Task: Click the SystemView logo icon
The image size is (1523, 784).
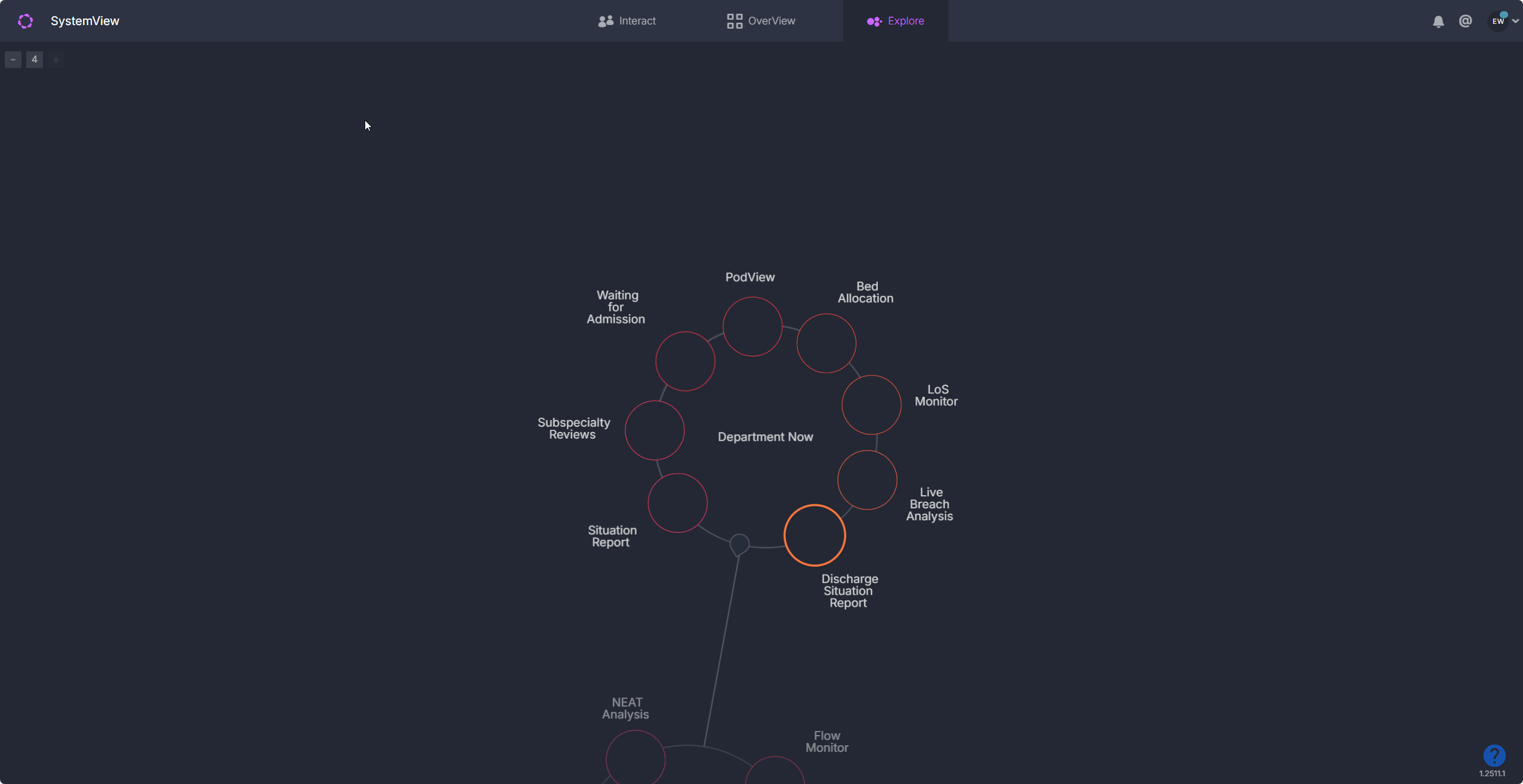Action: [x=25, y=21]
